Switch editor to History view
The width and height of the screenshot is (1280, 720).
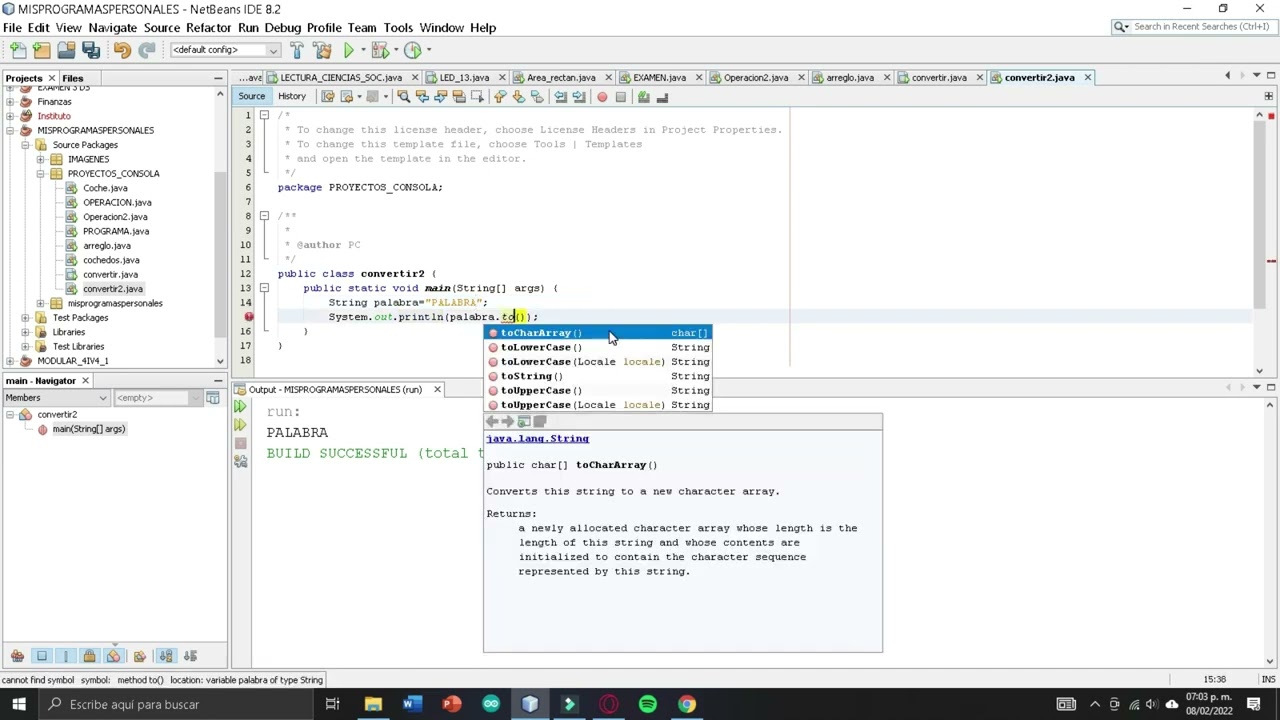(x=292, y=97)
